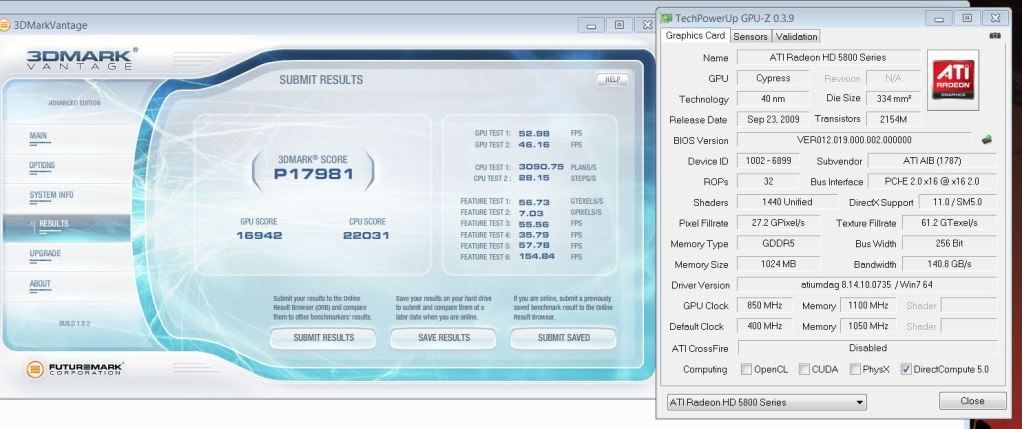Screen dimensions: 1022x429
Task: Click the Transistors 2154M field
Action: 893,119
